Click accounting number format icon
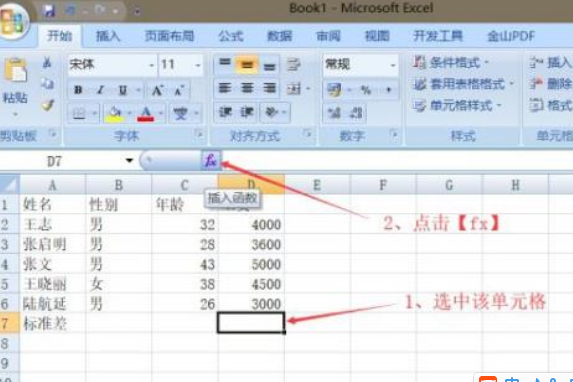The height and width of the screenshot is (382, 573). pyautogui.click(x=334, y=89)
